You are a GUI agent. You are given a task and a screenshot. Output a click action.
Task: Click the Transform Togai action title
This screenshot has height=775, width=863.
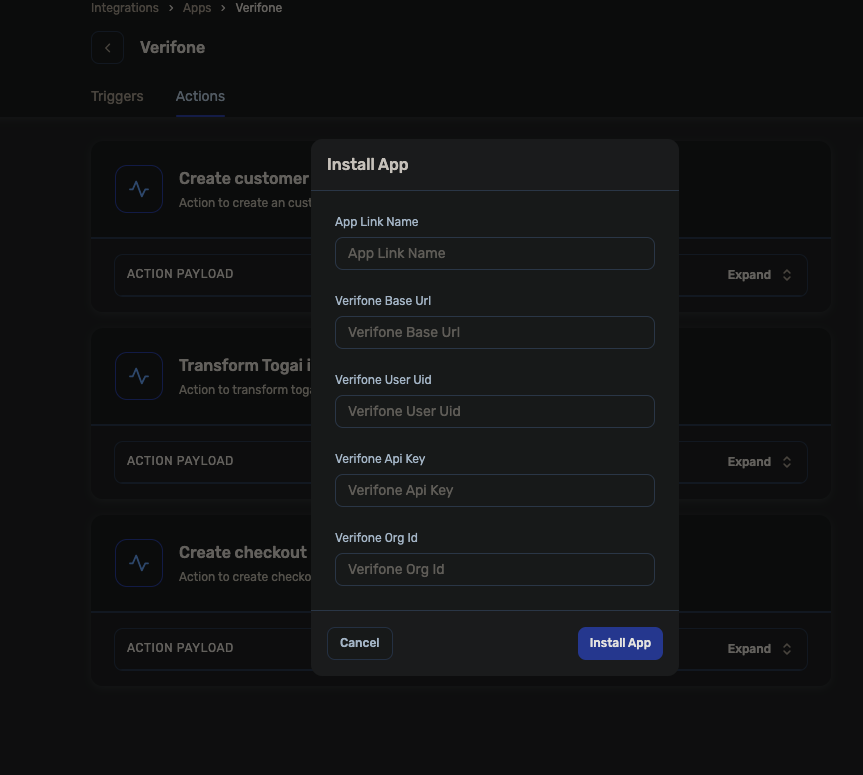245,365
